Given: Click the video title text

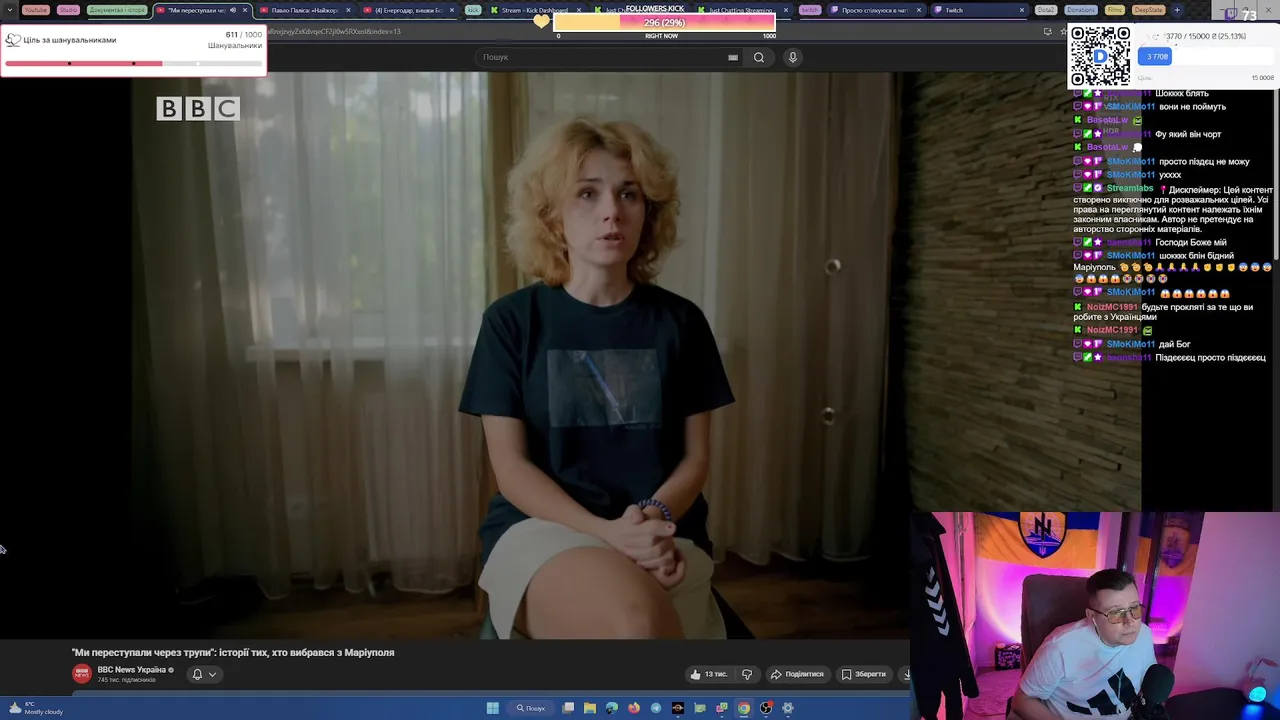Looking at the screenshot, I should point(233,652).
